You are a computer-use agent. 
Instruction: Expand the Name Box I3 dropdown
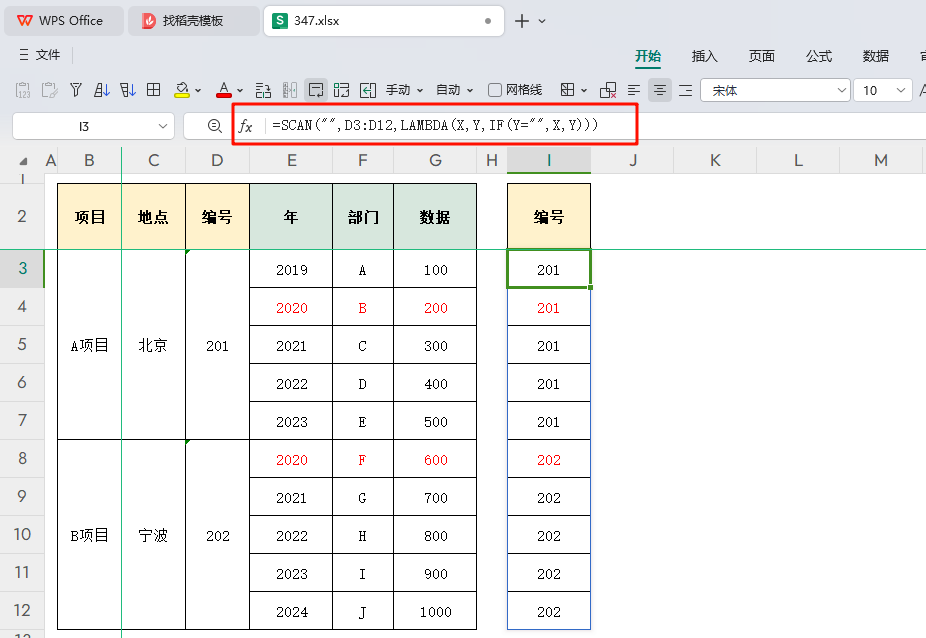[x=163, y=126]
